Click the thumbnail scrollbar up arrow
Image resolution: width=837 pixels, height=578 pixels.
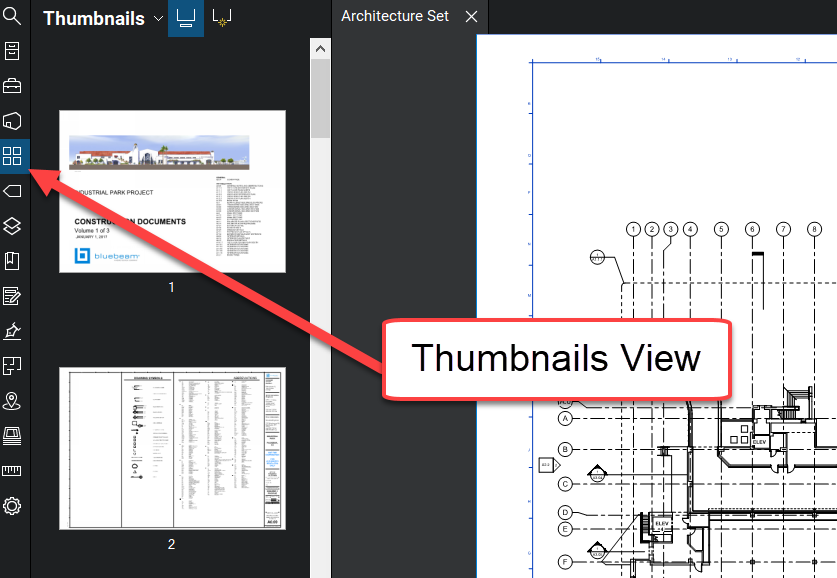coord(320,47)
